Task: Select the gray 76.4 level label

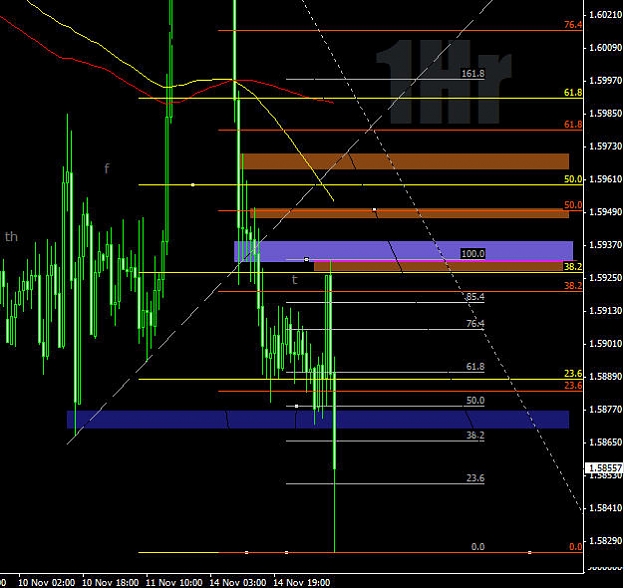Action: click(x=475, y=323)
